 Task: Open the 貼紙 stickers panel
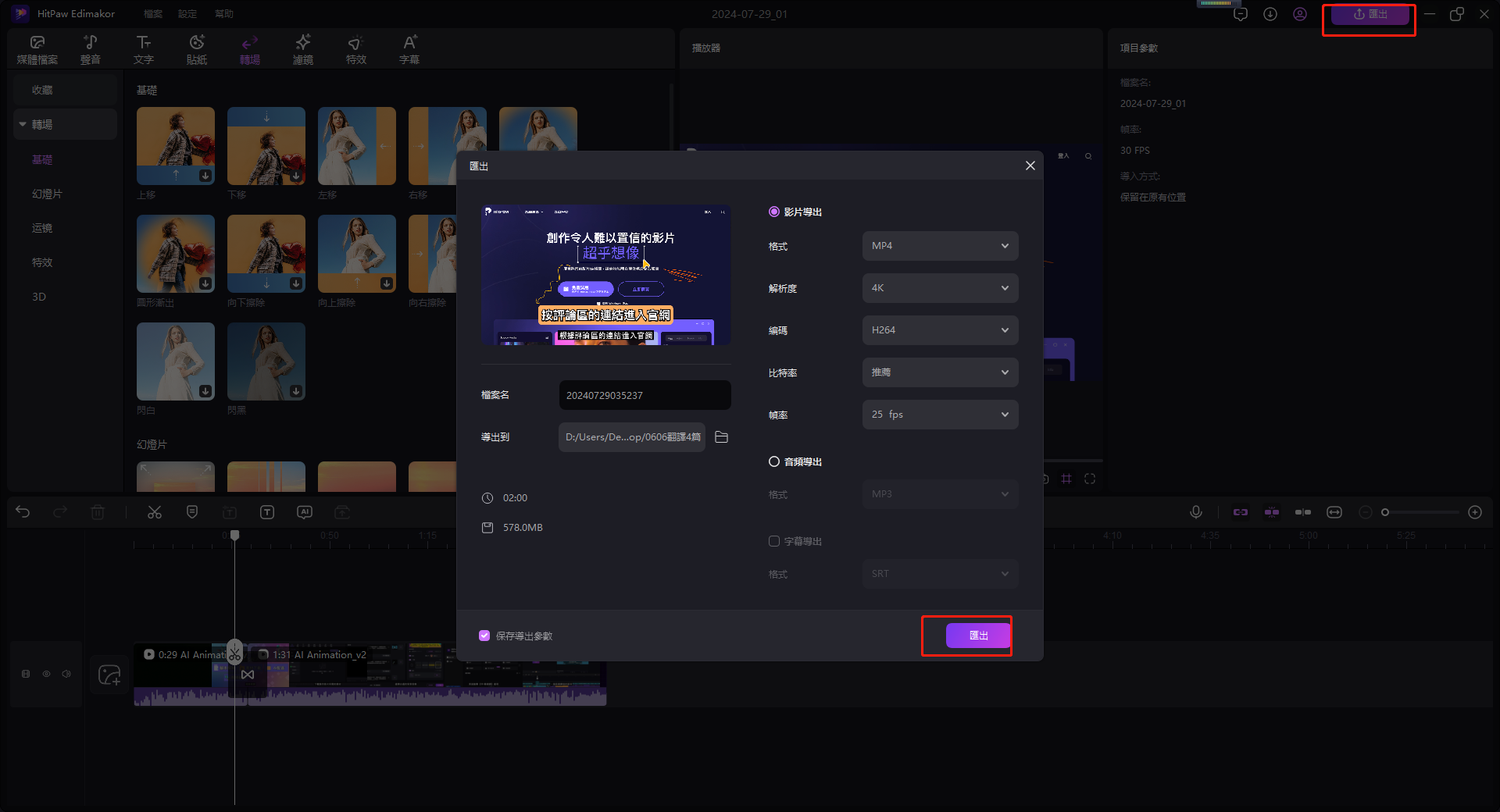pos(197,49)
